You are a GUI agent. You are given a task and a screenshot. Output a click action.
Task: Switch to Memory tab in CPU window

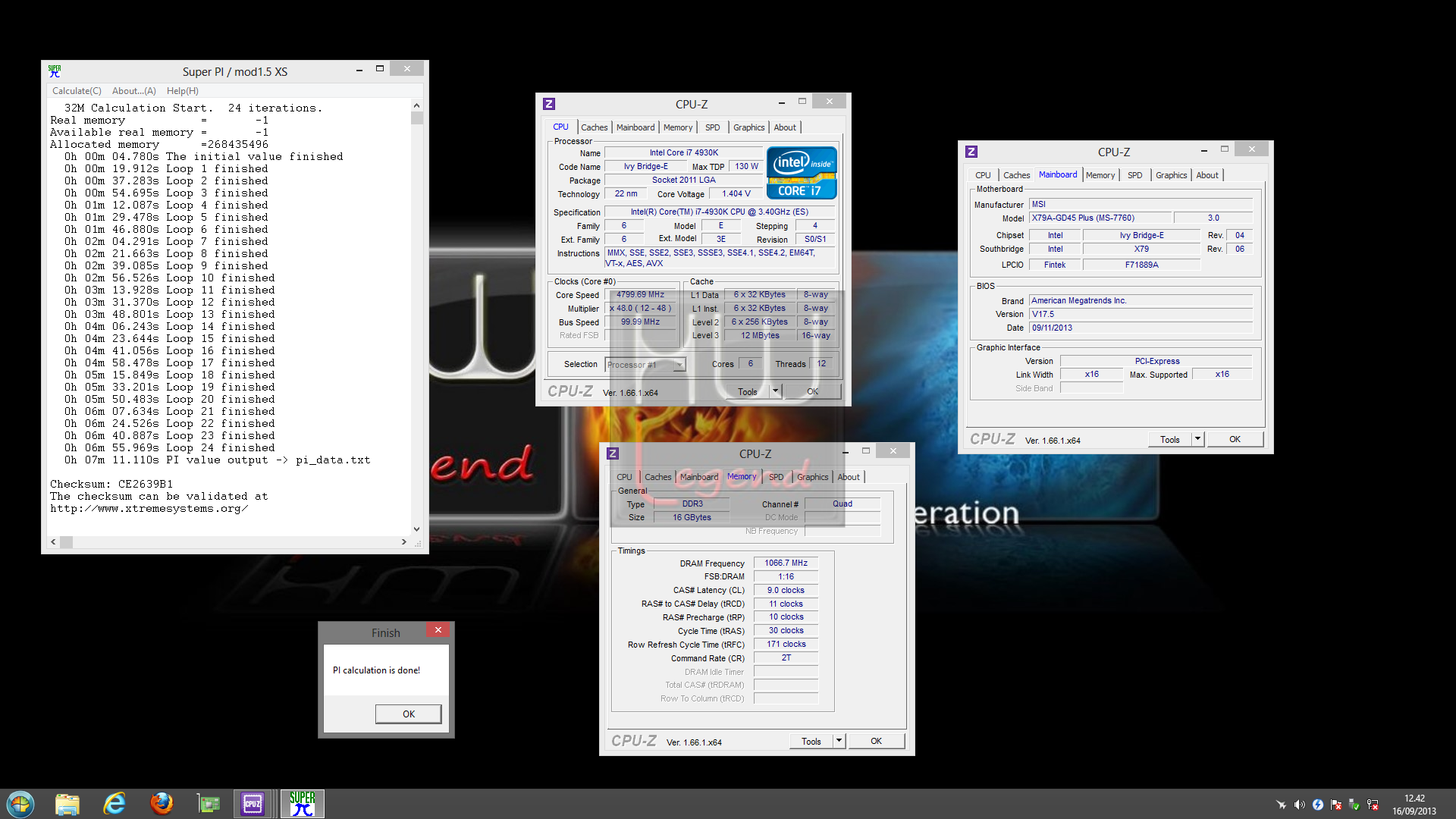tap(678, 127)
